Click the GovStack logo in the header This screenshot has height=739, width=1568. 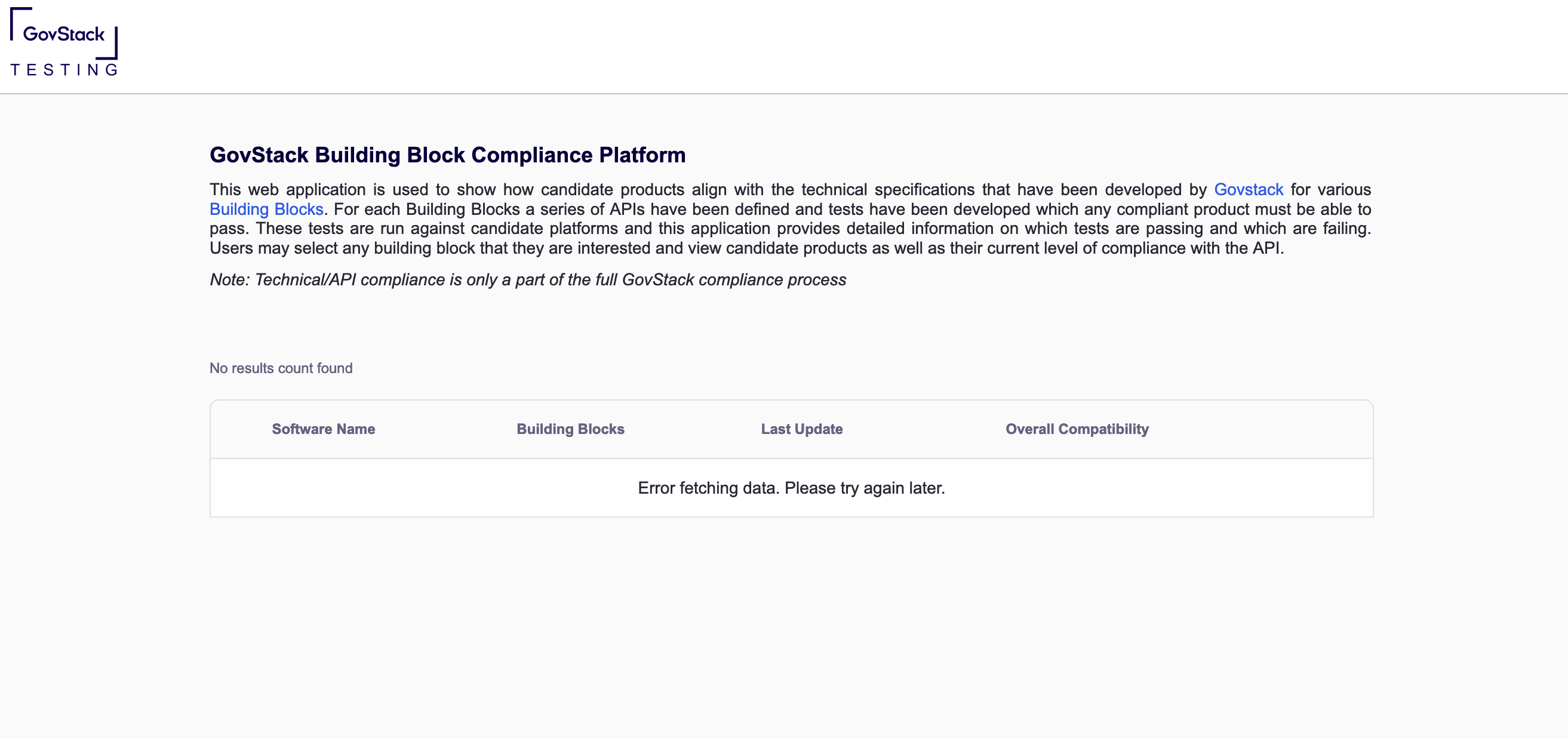(x=63, y=33)
